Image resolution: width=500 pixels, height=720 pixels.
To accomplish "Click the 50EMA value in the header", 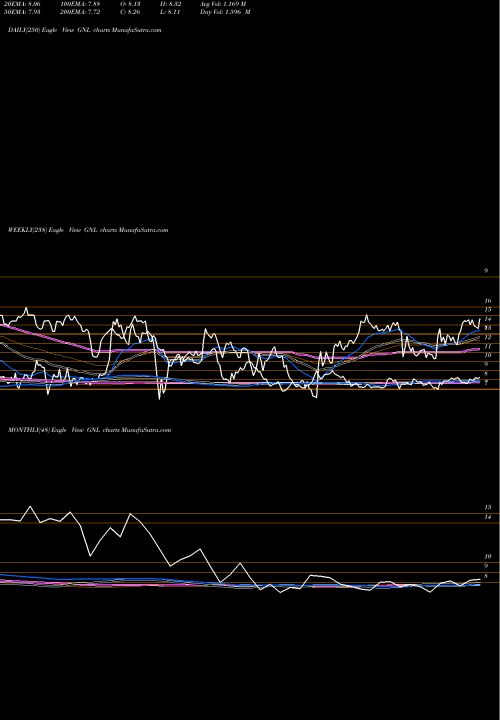I will click(21, 12).
